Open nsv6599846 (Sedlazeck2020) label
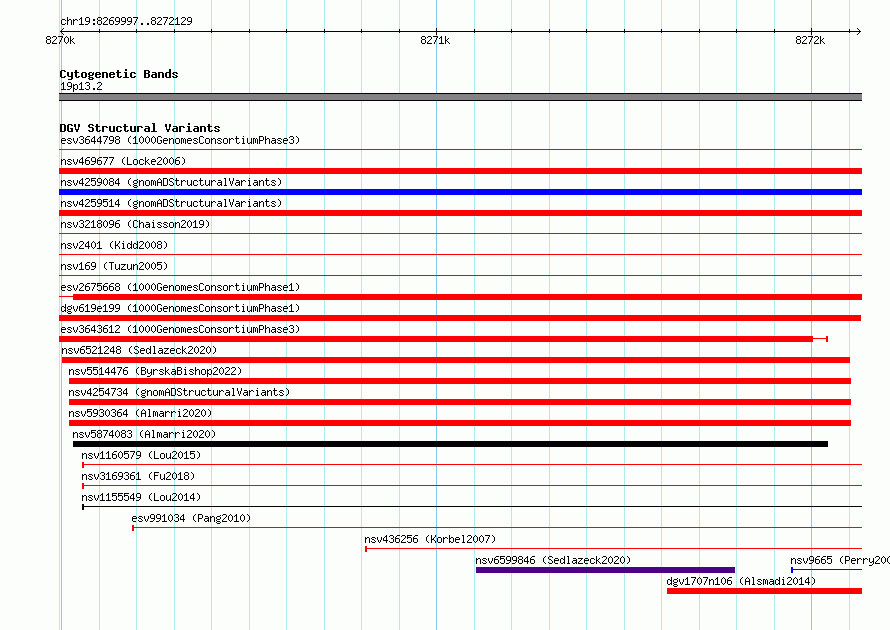890x630 pixels. pyautogui.click(x=553, y=560)
